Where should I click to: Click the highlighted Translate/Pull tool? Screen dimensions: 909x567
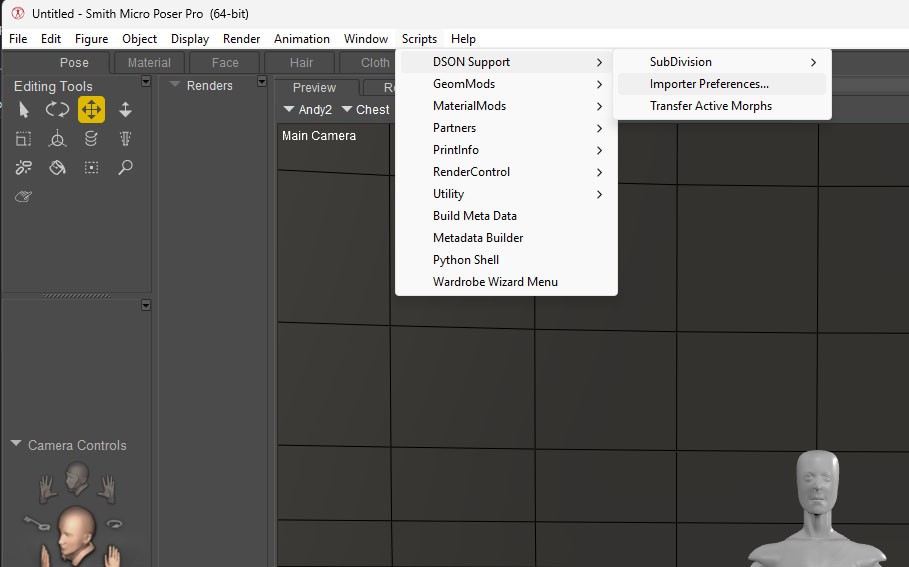pyautogui.click(x=92, y=110)
